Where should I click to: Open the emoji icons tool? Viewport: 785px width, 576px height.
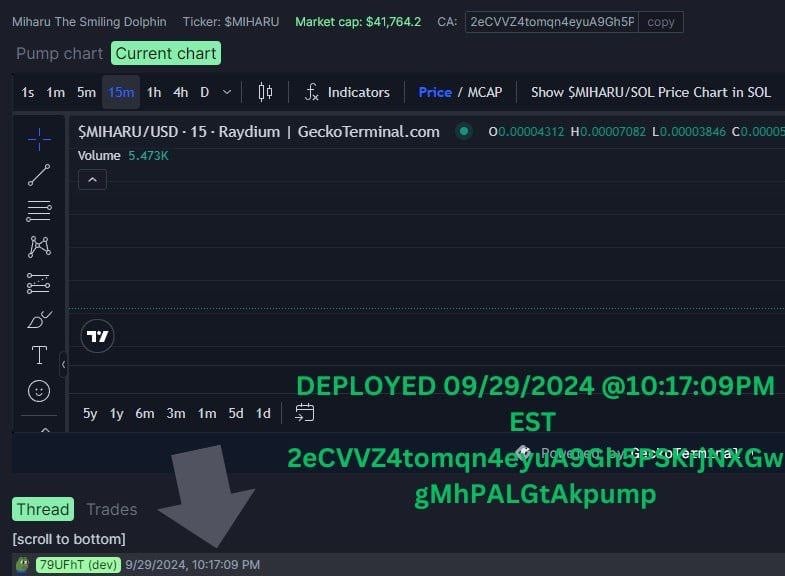coord(39,391)
